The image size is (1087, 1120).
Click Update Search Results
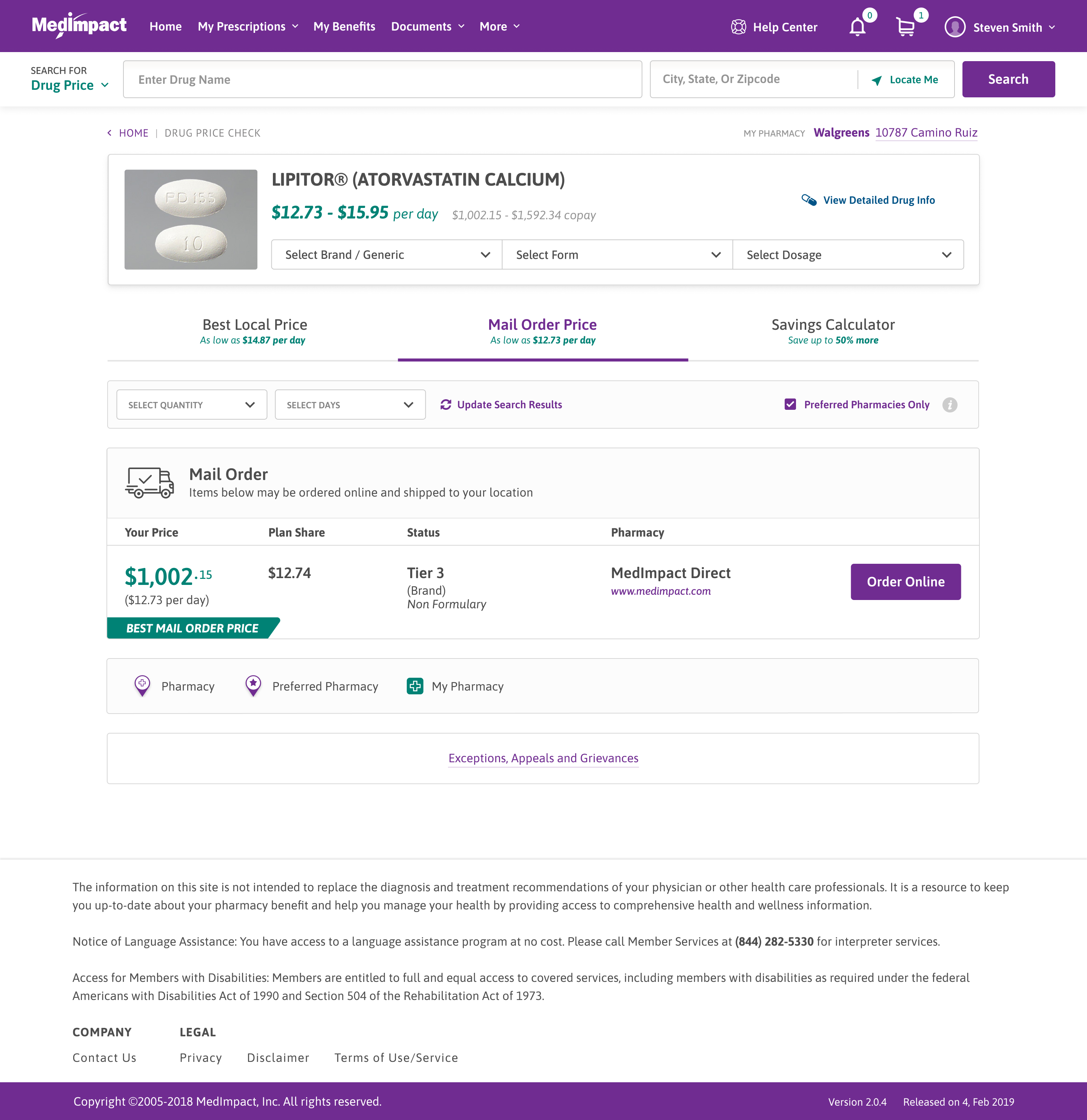[509, 405]
